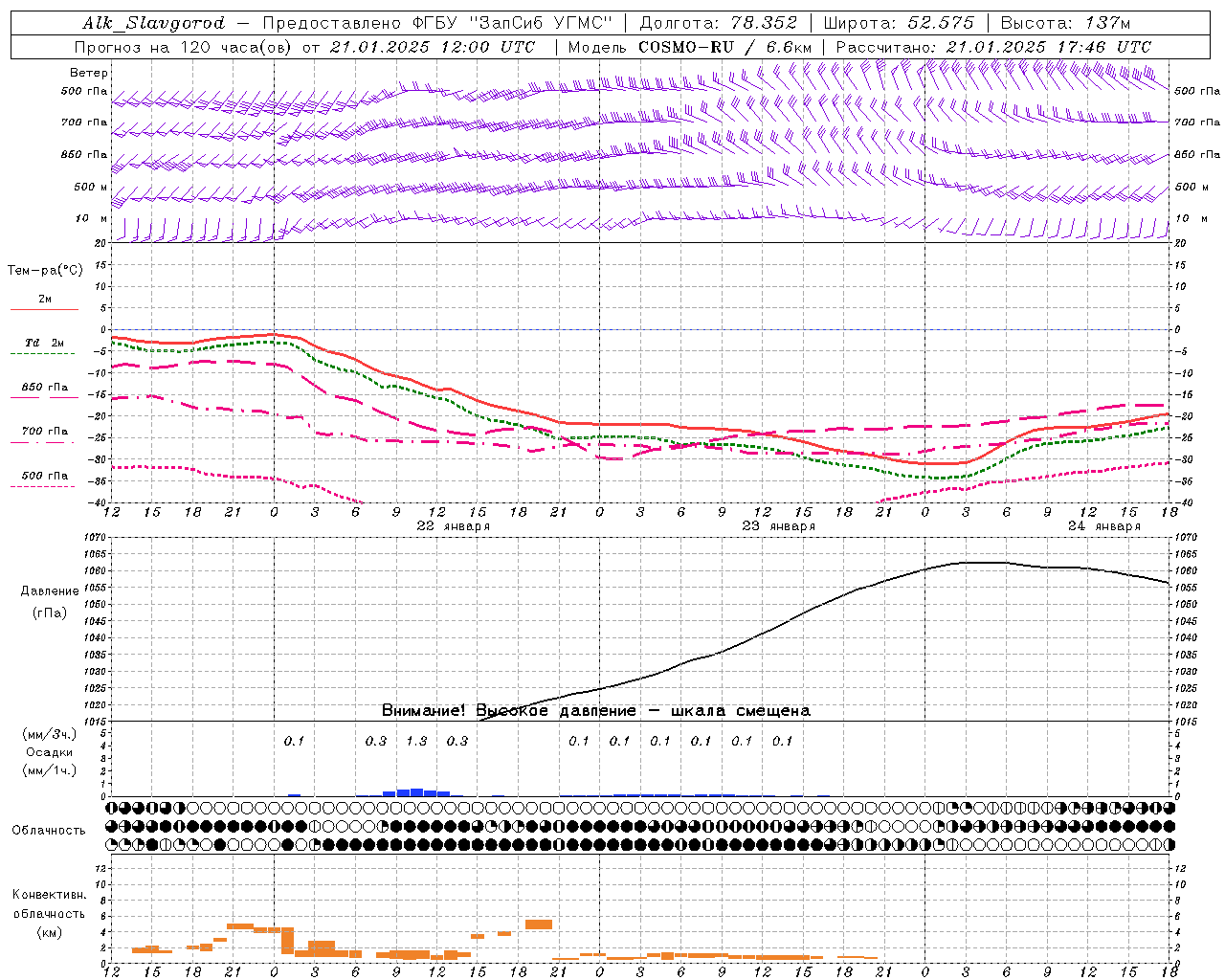Click the Долгота: 78.352 value
The width and height of the screenshot is (1225, 980).
[x=717, y=23]
